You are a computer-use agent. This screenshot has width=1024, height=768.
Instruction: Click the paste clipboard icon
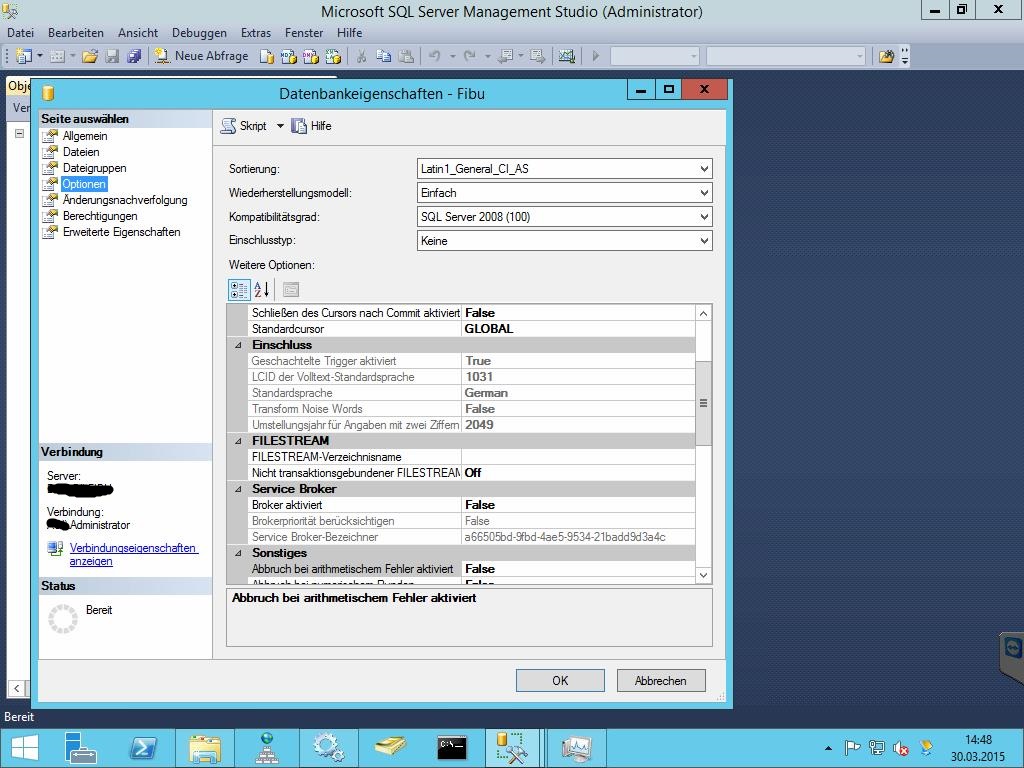click(406, 56)
